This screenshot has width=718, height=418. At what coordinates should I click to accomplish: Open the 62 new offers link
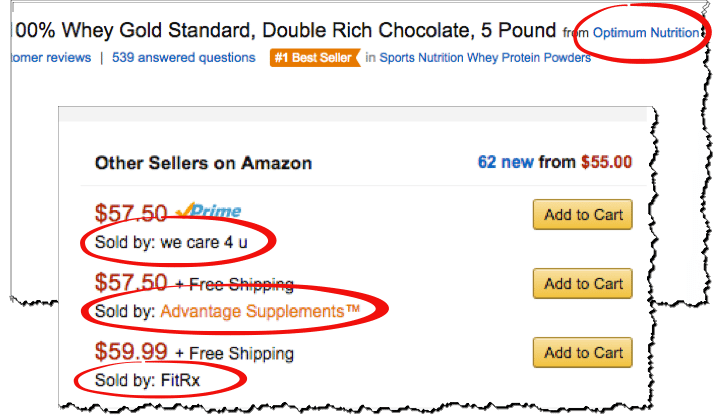tap(506, 162)
